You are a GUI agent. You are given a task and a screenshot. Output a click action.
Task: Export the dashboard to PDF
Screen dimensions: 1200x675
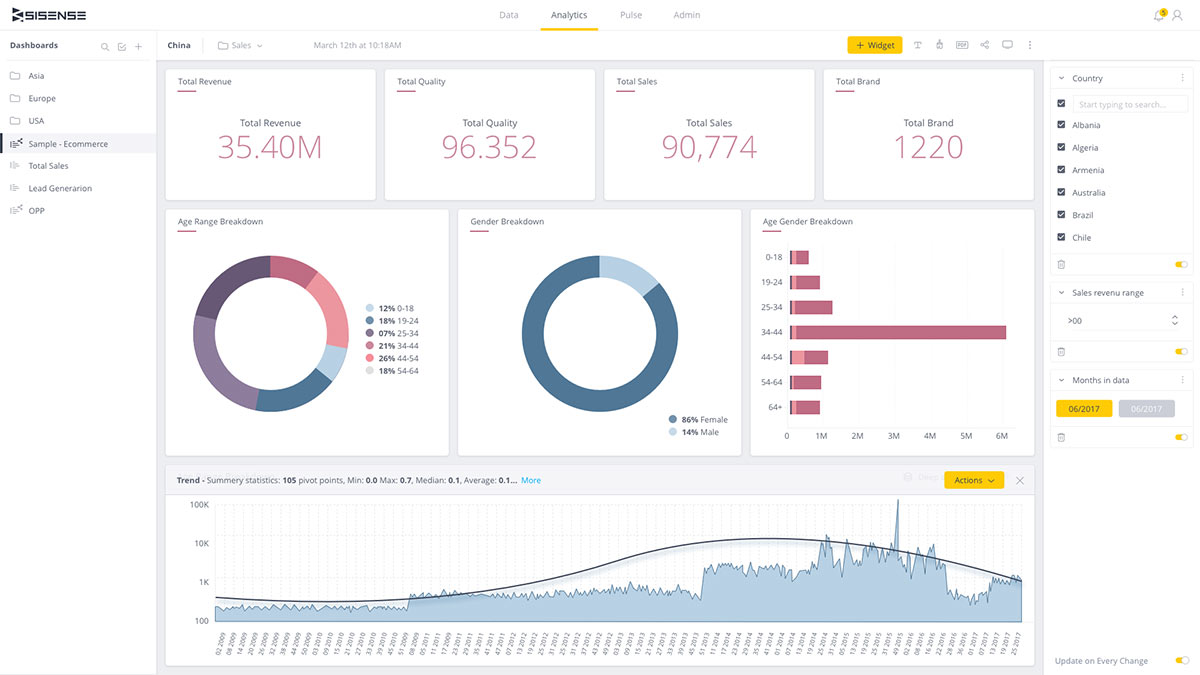pyautogui.click(x=961, y=44)
